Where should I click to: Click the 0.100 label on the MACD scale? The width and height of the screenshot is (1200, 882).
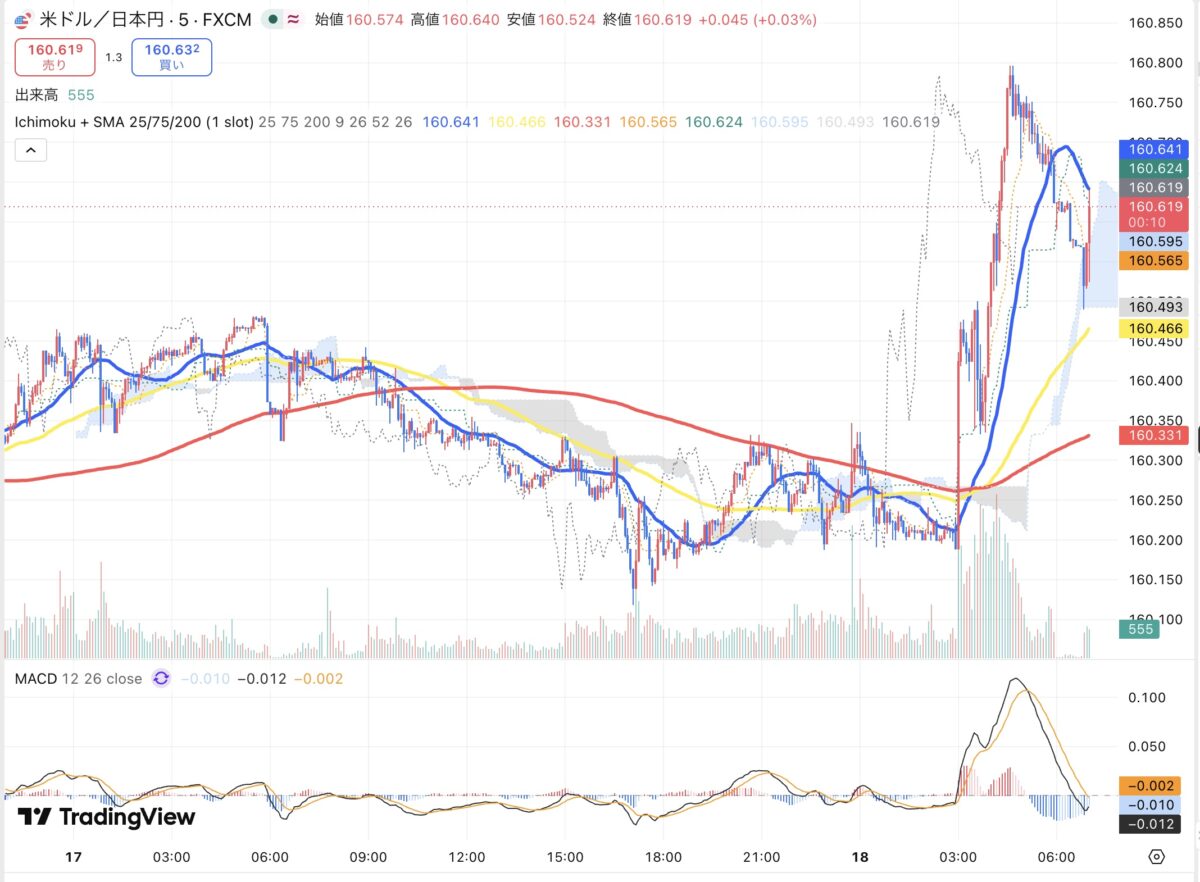tap(1148, 697)
